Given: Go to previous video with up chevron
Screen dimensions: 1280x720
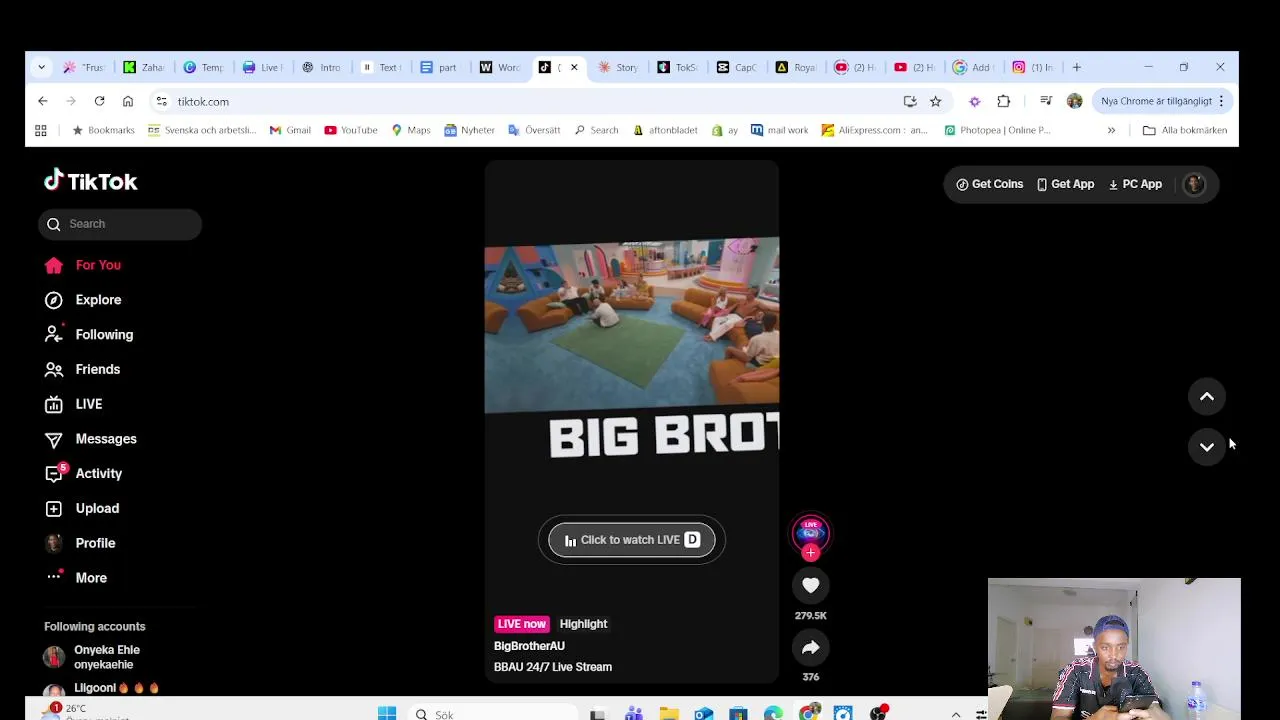Looking at the screenshot, I should 1207,397.
